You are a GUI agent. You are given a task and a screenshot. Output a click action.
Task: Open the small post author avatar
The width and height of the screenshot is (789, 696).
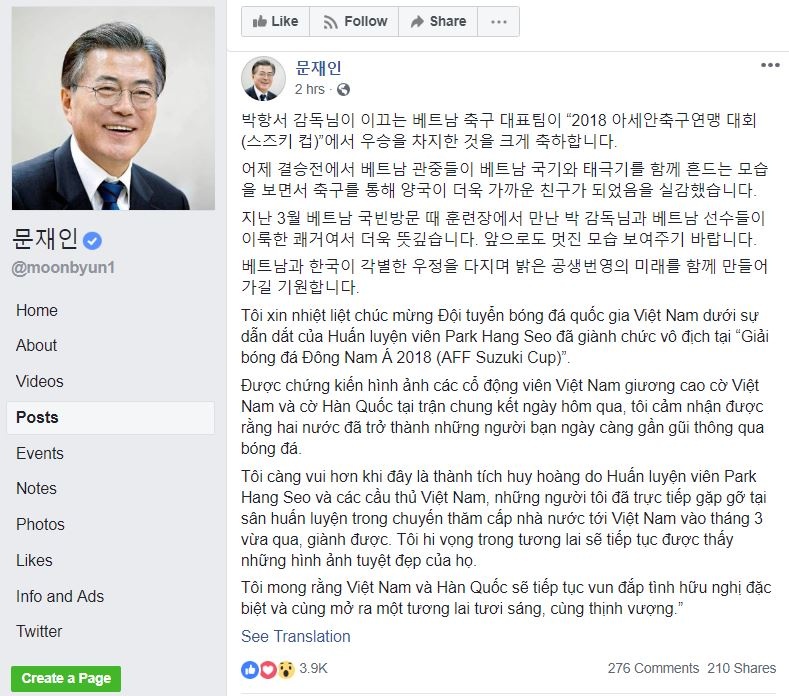click(x=263, y=79)
